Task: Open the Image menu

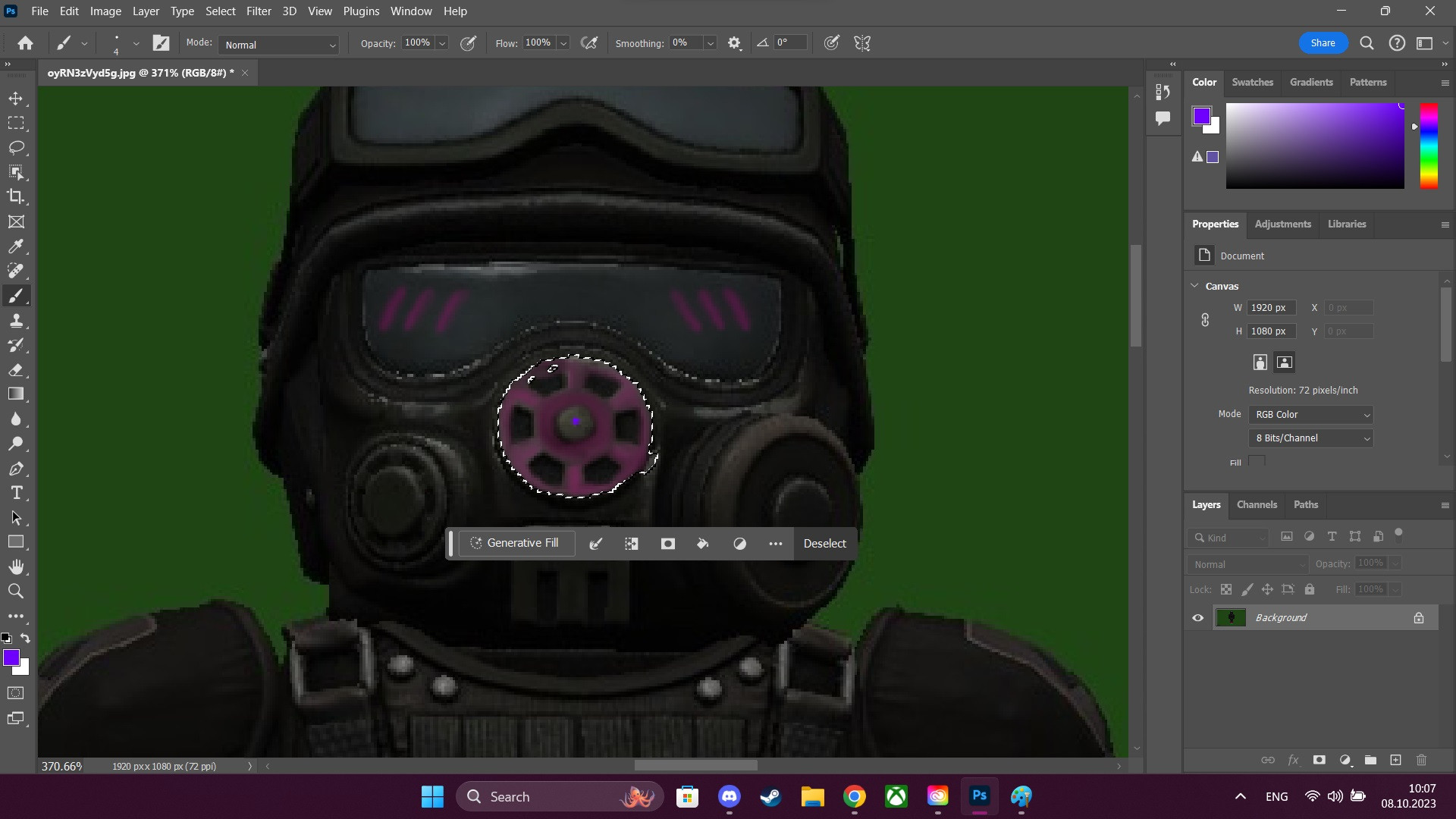Action: [x=105, y=11]
